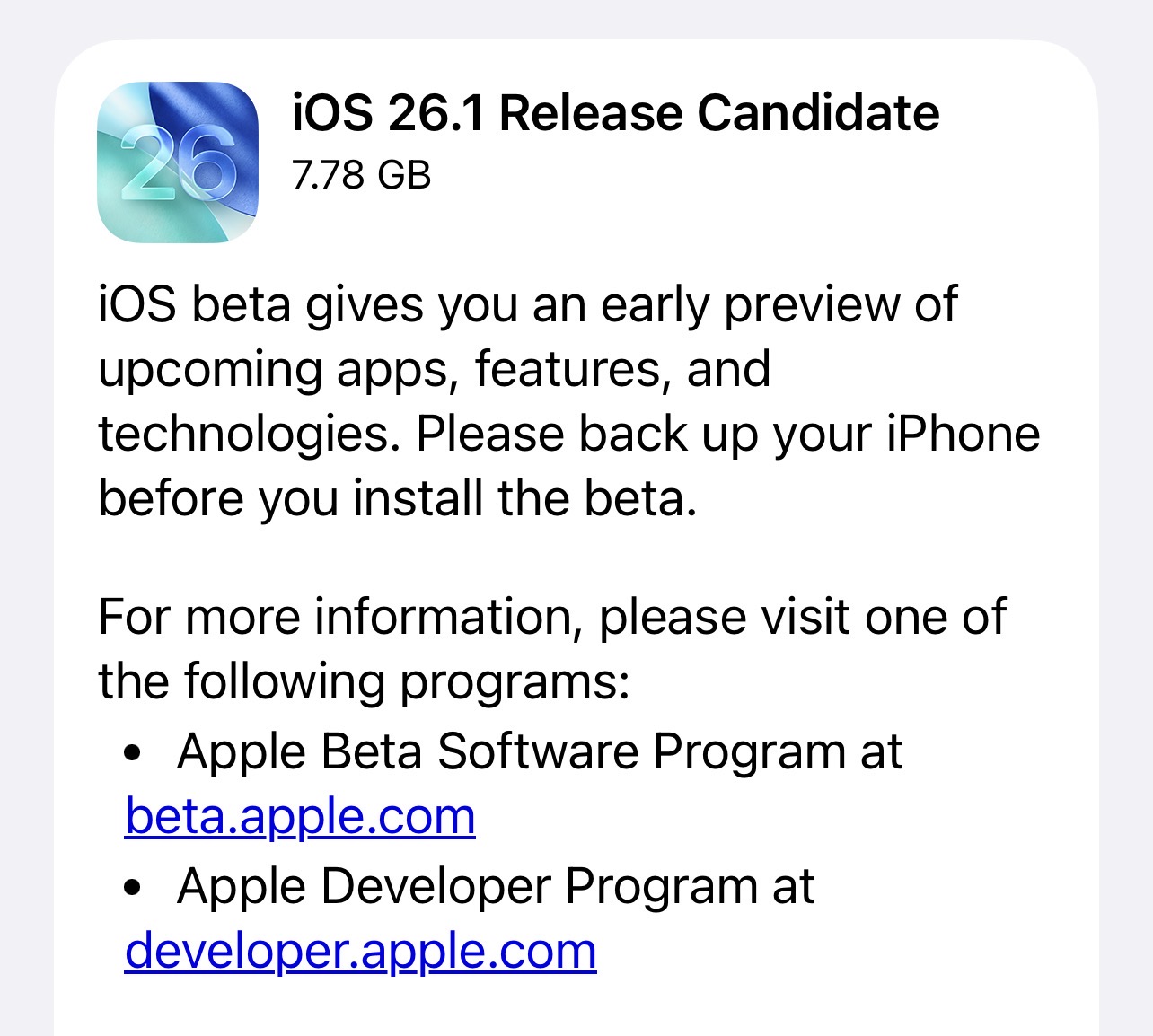Click the line upcoming apps, features, and
The image size is (1153, 1036).
click(435, 369)
